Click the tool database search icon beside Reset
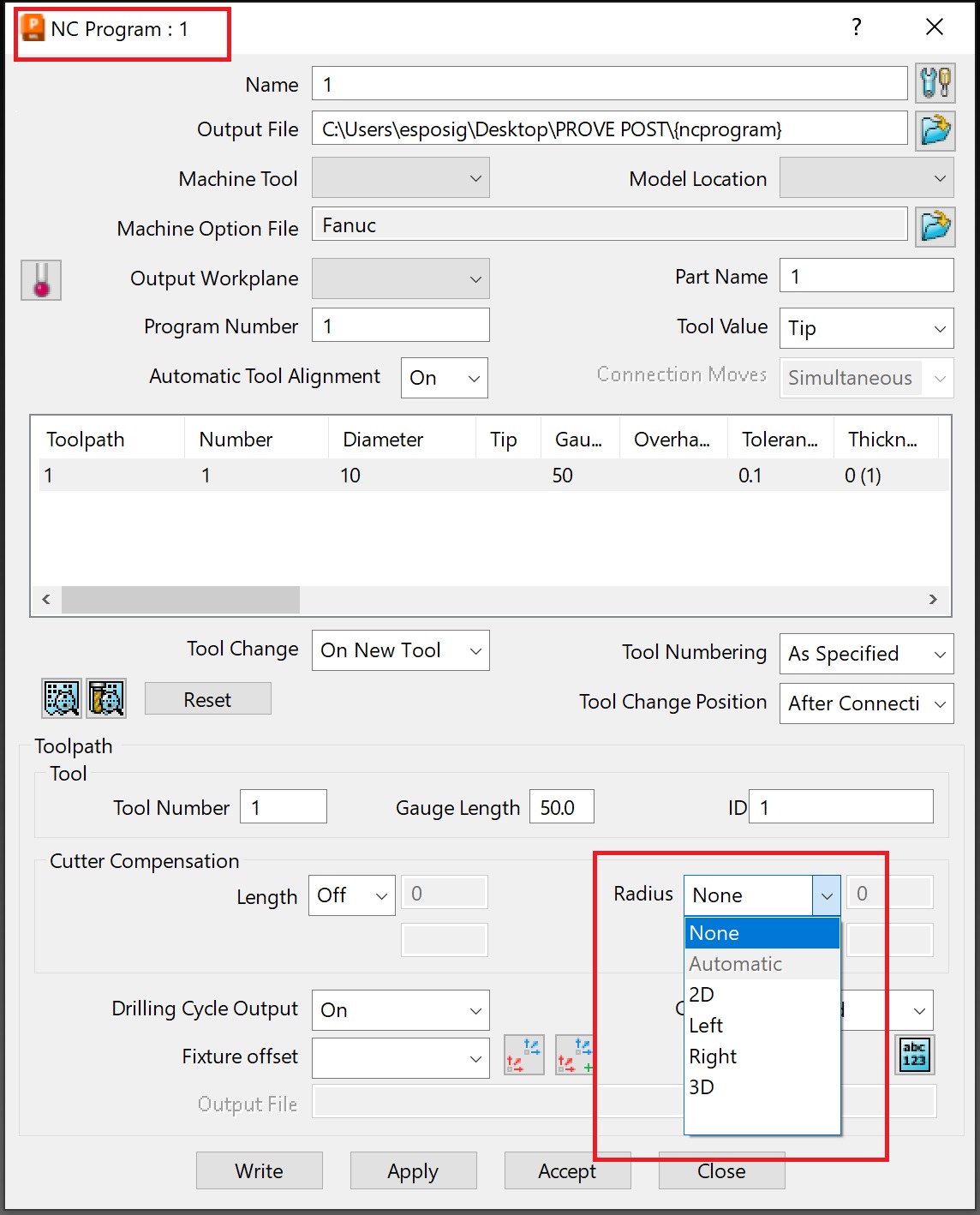The width and height of the screenshot is (980, 1215). [106, 698]
